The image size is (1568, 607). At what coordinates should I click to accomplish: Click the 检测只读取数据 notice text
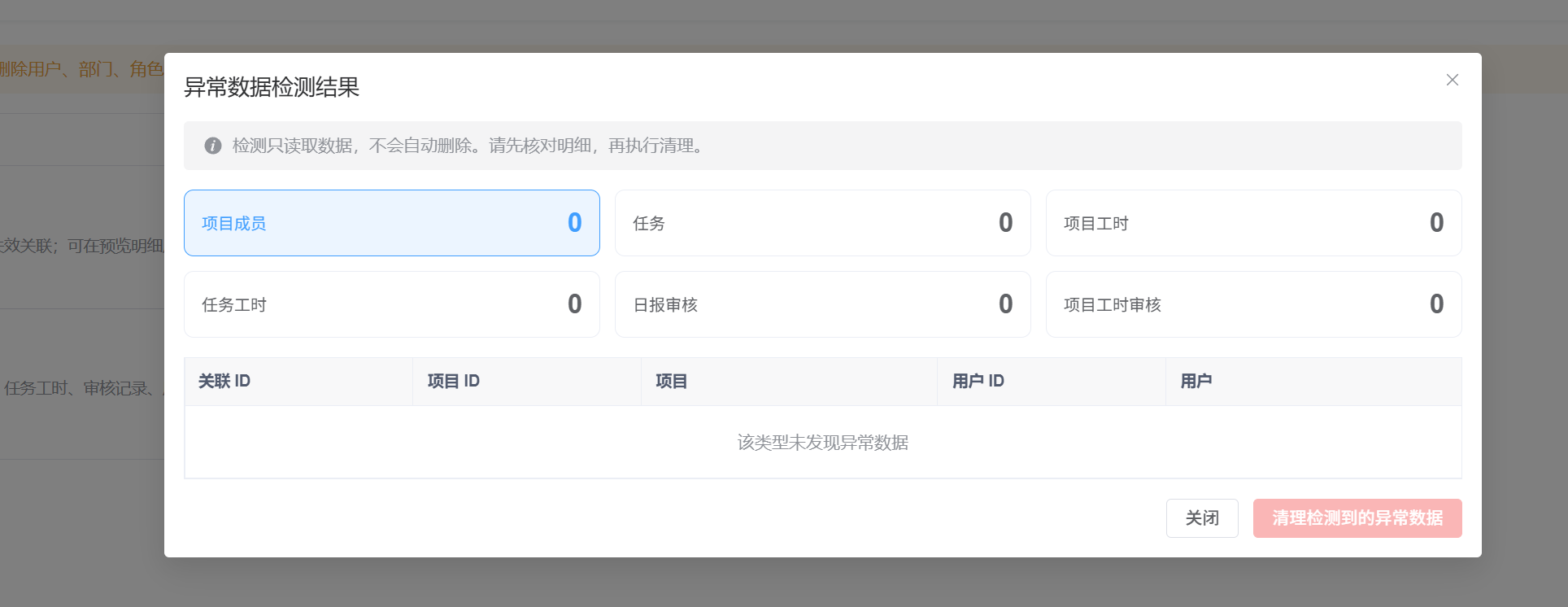click(x=468, y=146)
